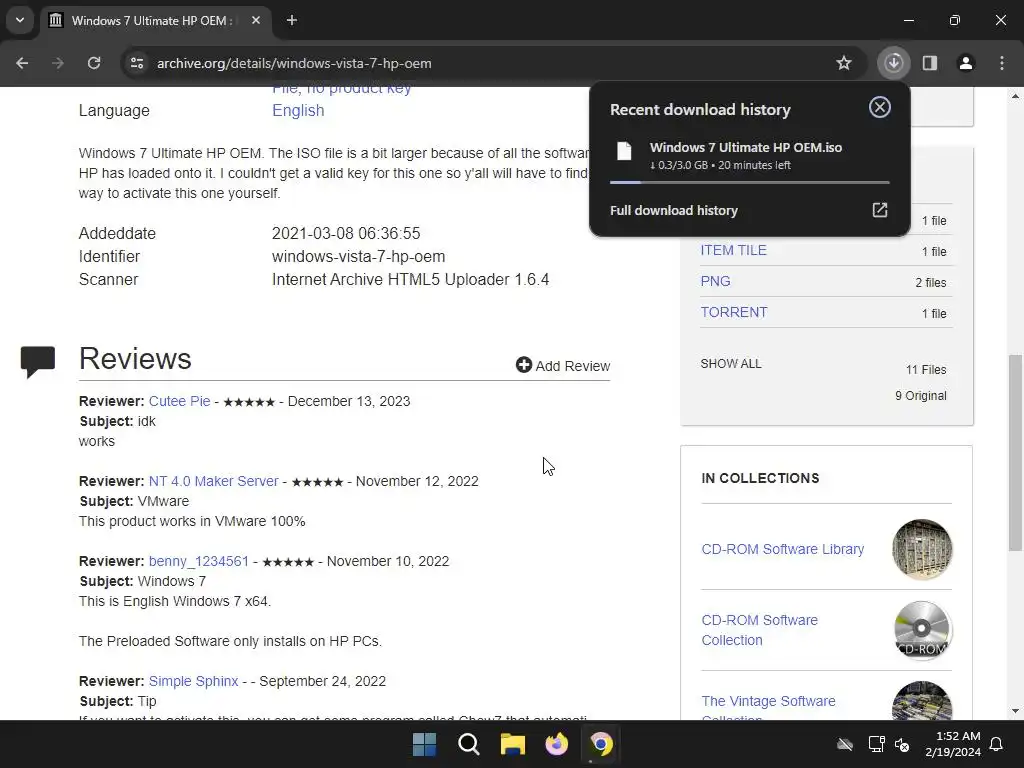Toggle the downloads toolbar icon
Image resolution: width=1024 pixels, height=768 pixels.
pyautogui.click(x=893, y=63)
